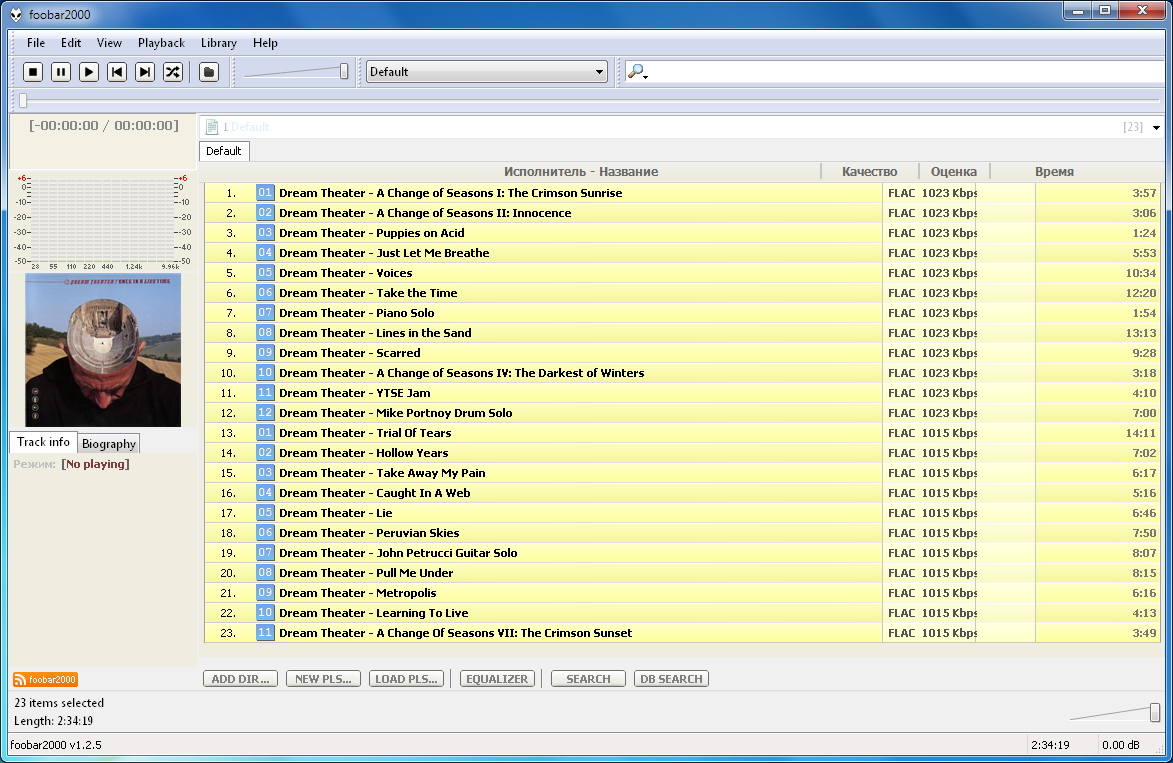
Task: Click the volume slider in top toolbar
Action: click(x=297, y=71)
